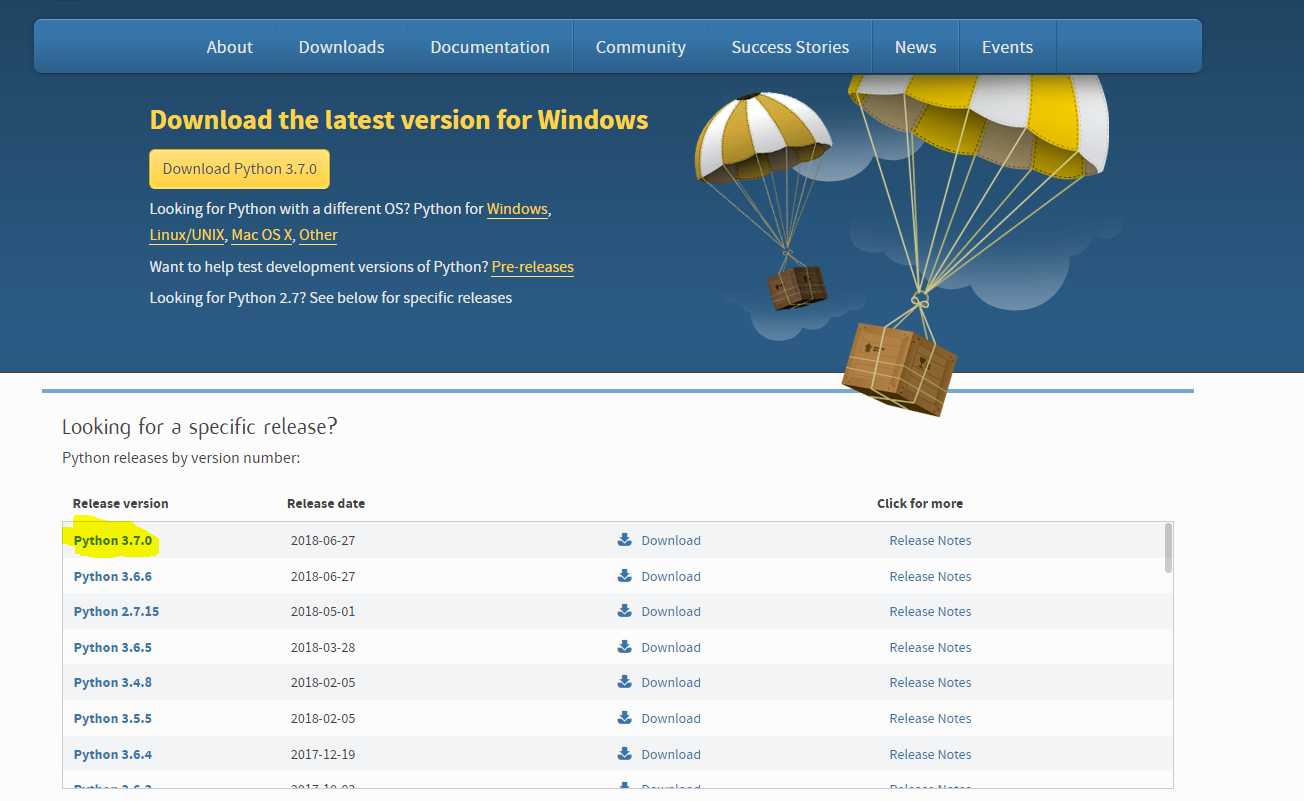
Task: Open the Python 3.4.8 release page
Action: (113, 682)
